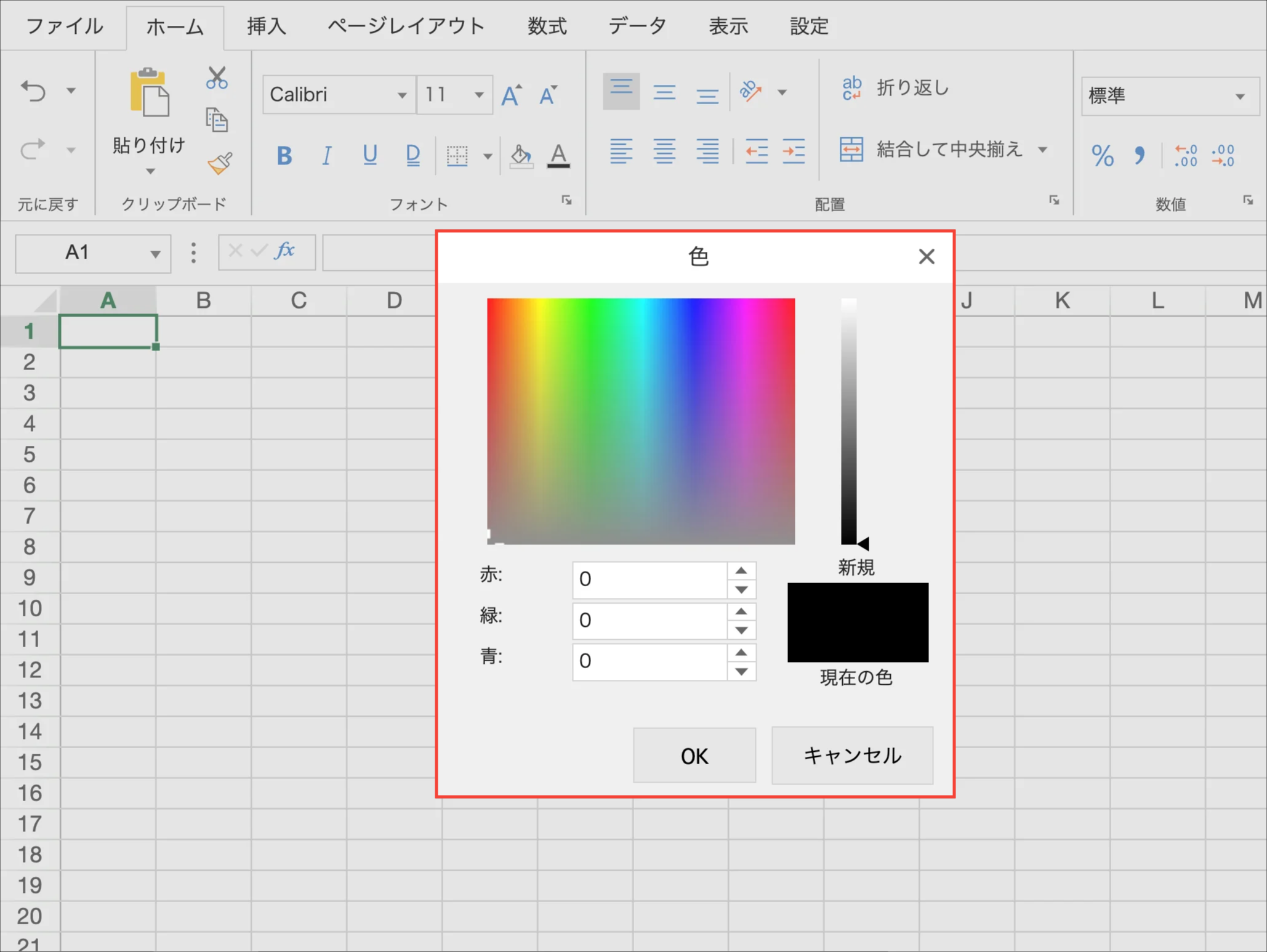Image resolution: width=1267 pixels, height=952 pixels.
Task: Switch to the 挿入 tab
Action: pyautogui.click(x=267, y=26)
